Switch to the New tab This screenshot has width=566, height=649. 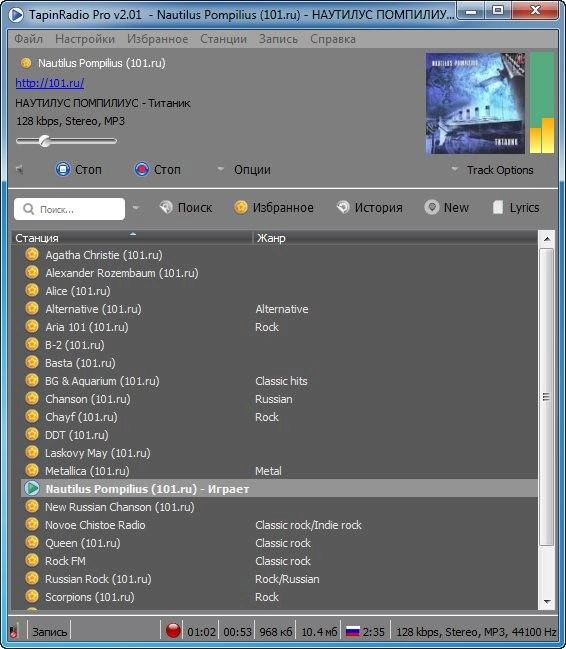(x=446, y=207)
